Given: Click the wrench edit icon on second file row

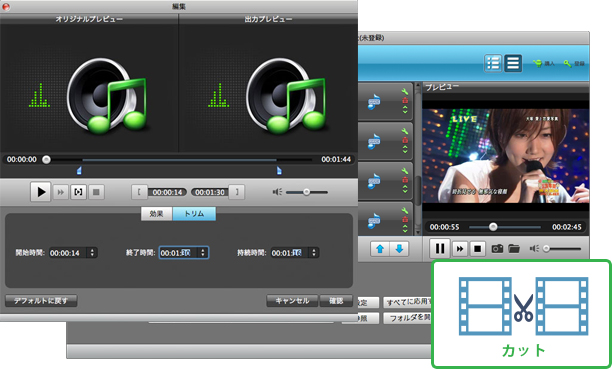Looking at the screenshot, I should tap(405, 132).
